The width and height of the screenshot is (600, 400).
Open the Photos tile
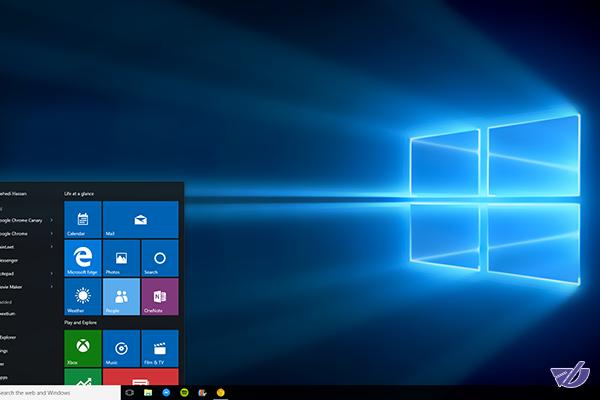[x=121, y=258]
